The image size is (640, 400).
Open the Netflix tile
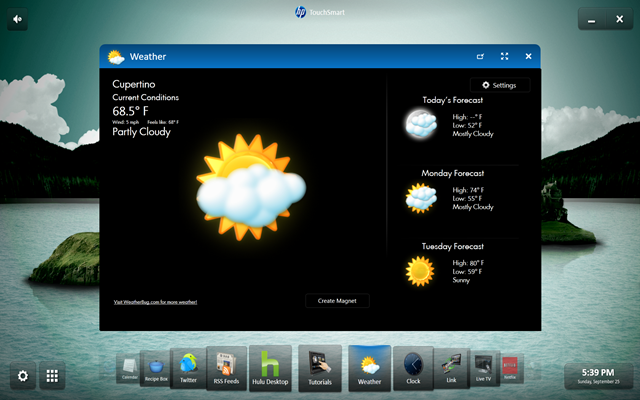510,368
